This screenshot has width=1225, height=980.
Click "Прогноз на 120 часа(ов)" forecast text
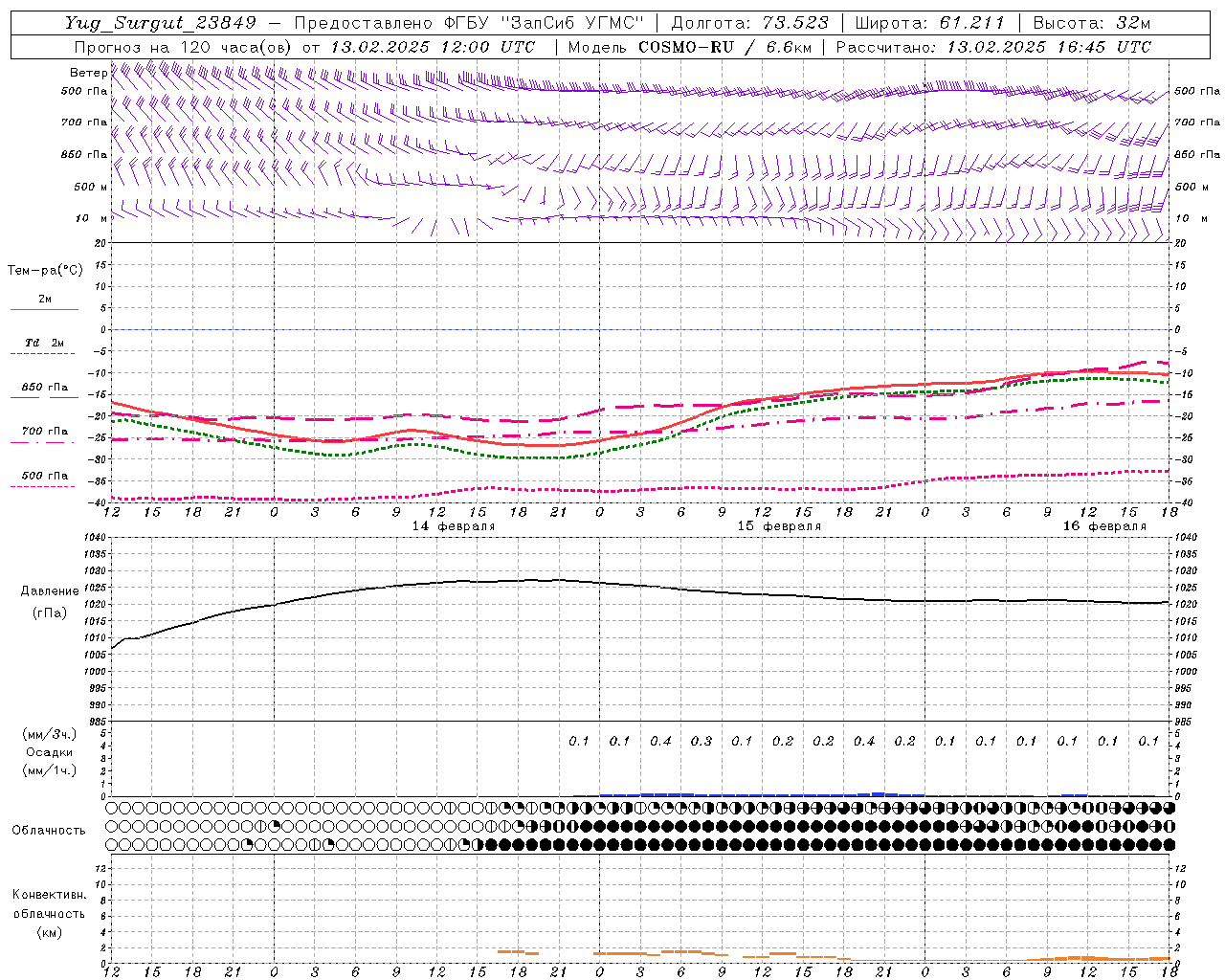pos(185,47)
